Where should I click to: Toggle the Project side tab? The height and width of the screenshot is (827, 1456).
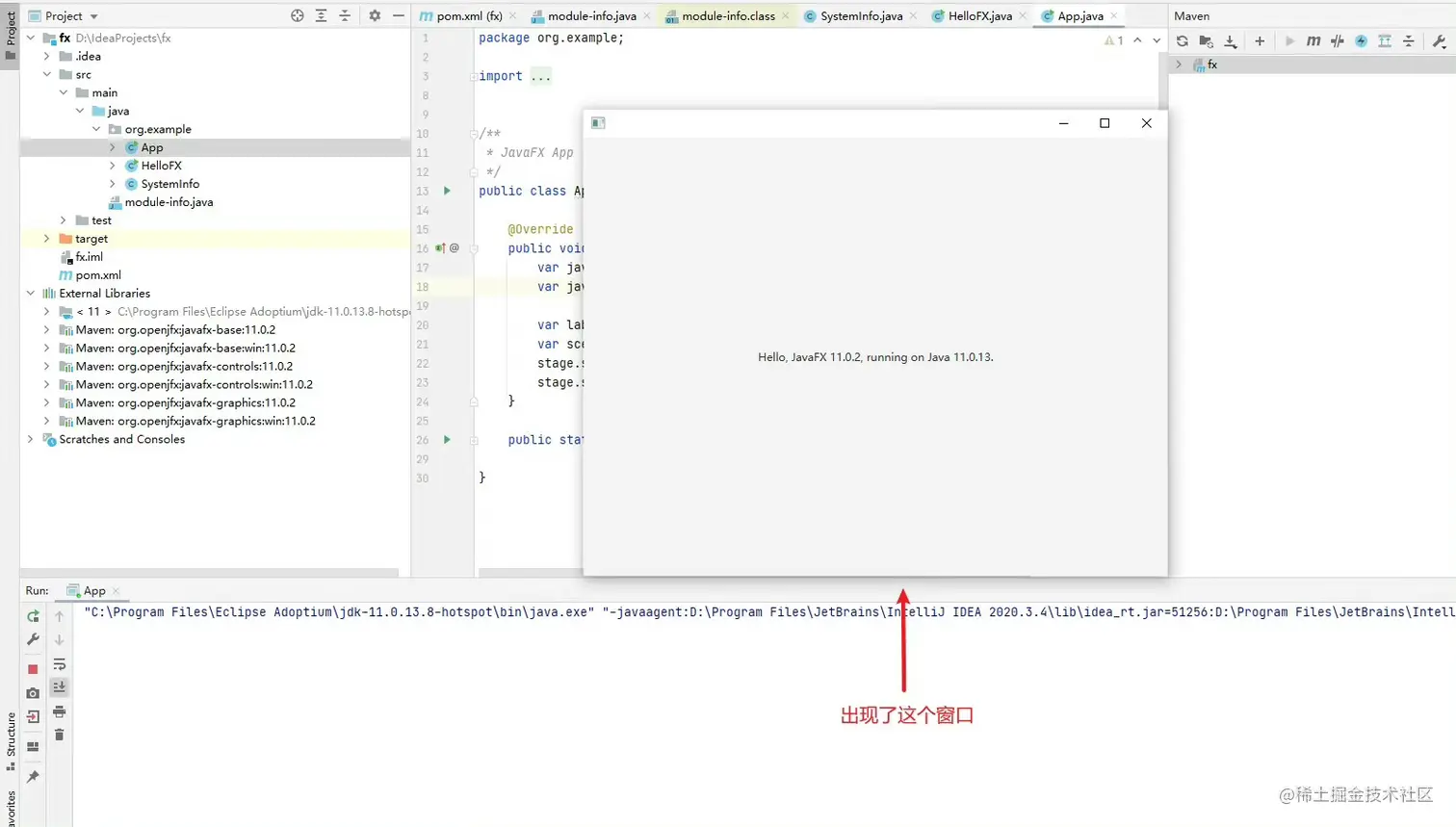pyautogui.click(x=11, y=35)
